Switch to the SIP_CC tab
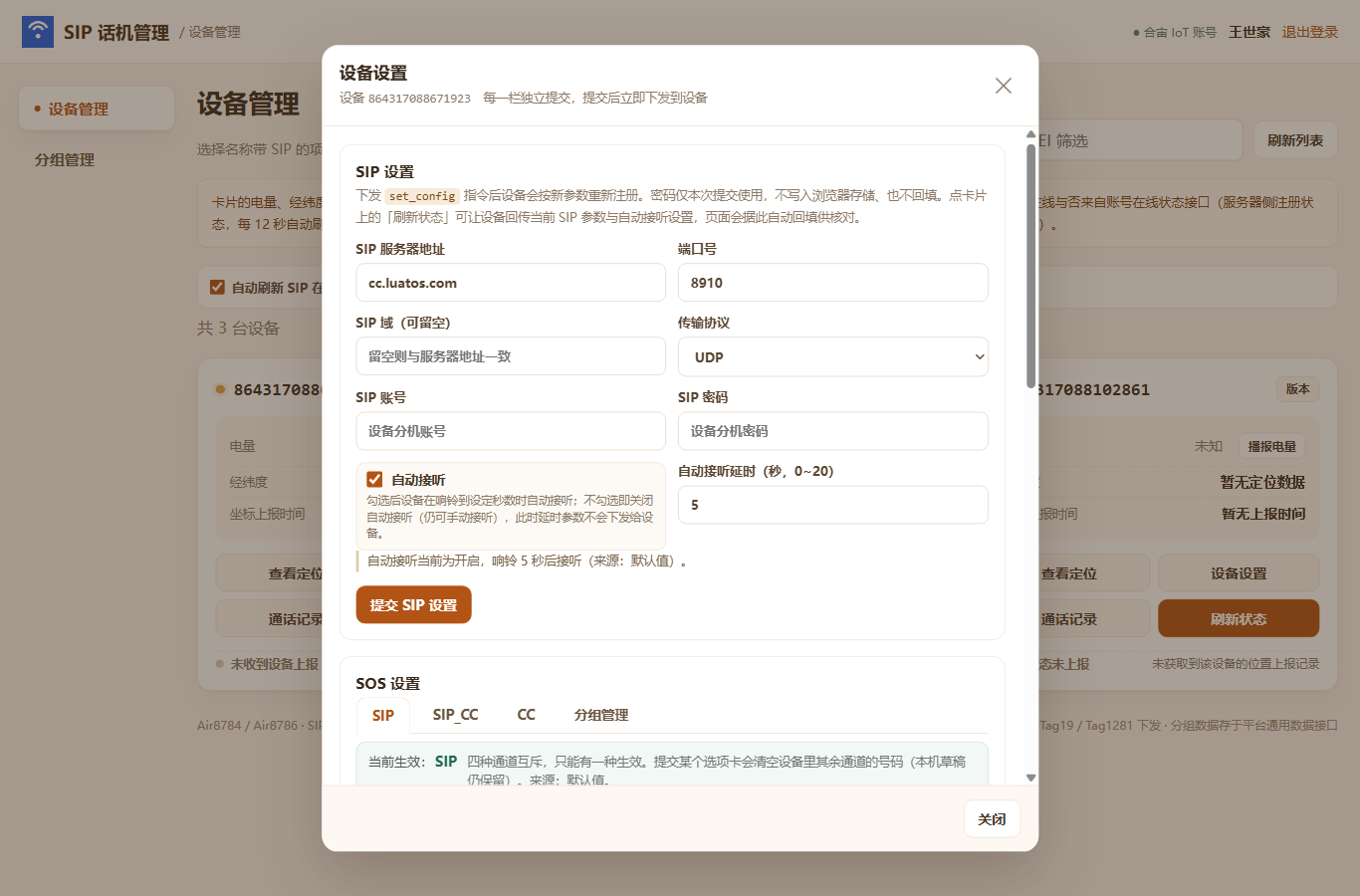Viewport: 1360px width, 896px height. (x=456, y=715)
